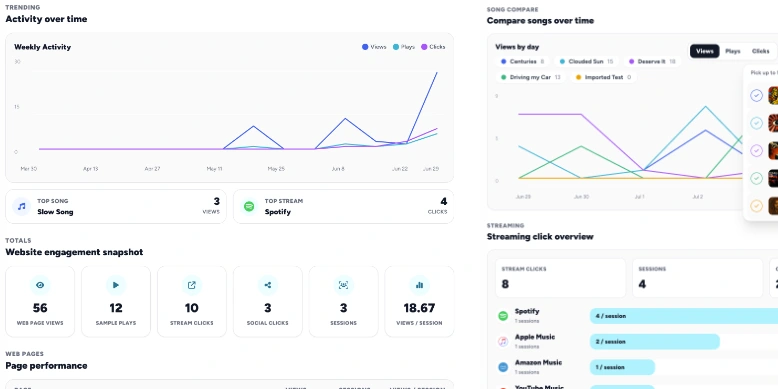Click the Apple Music icon in the streaming list
The width and height of the screenshot is (778, 389).
tap(503, 341)
